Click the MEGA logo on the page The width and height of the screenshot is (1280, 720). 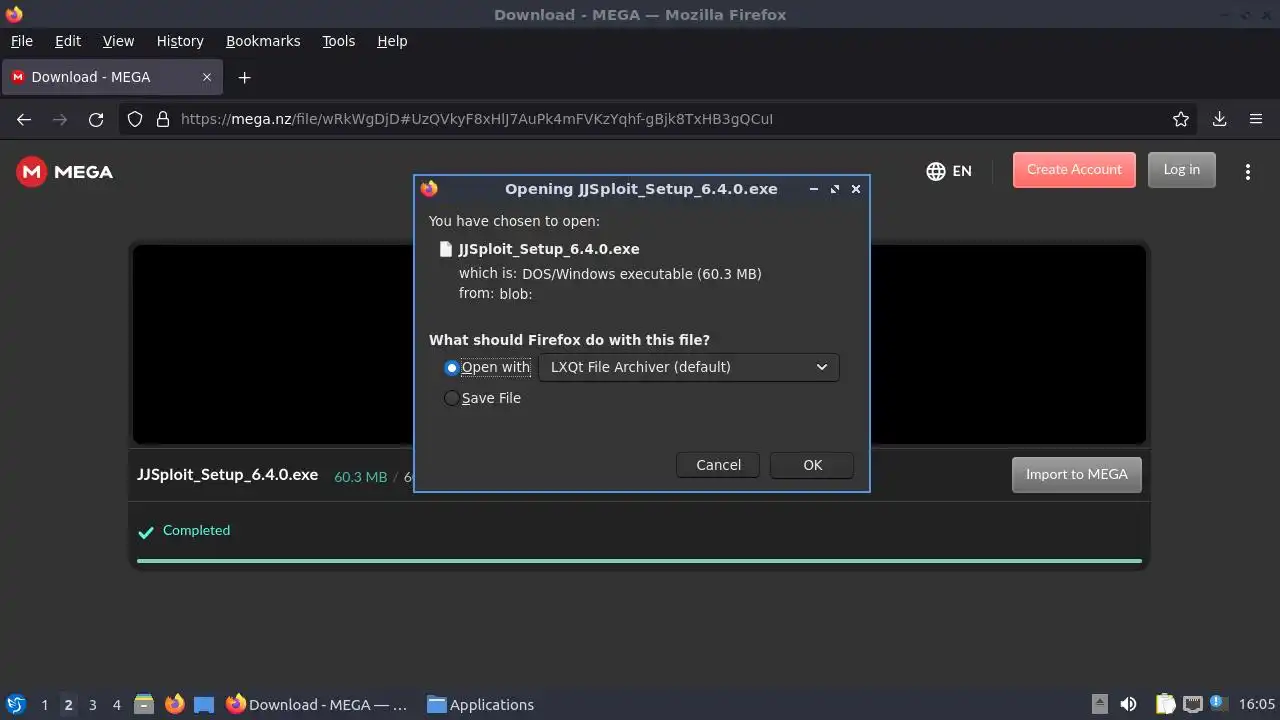[65, 172]
